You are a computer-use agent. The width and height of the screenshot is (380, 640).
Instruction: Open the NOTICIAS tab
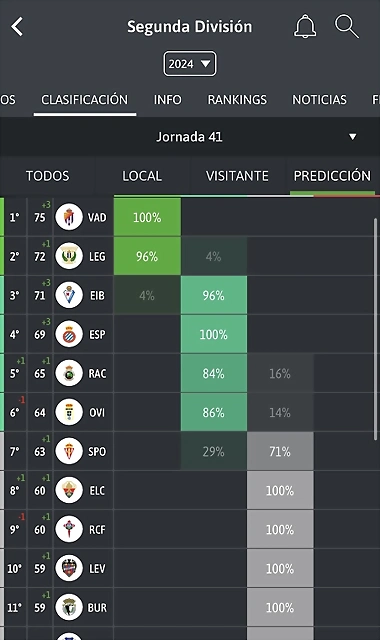click(x=319, y=100)
